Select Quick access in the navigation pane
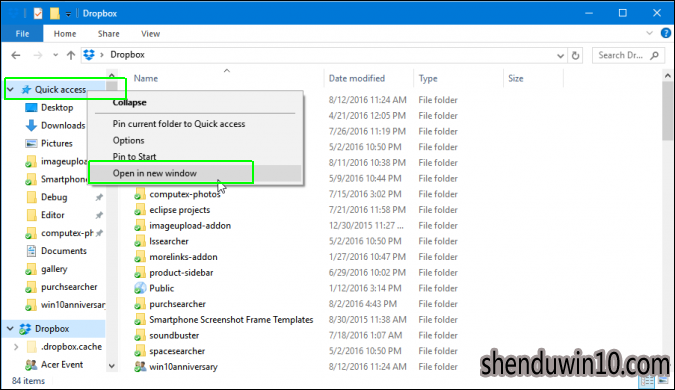The height and width of the screenshot is (390, 675). click(x=60, y=90)
